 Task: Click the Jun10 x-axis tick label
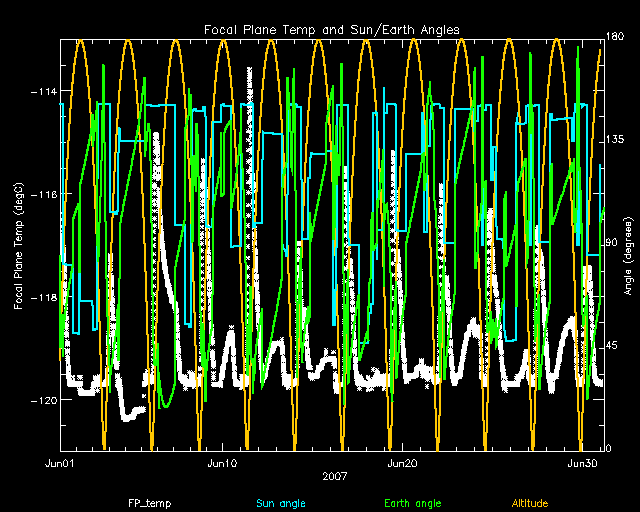222,464
